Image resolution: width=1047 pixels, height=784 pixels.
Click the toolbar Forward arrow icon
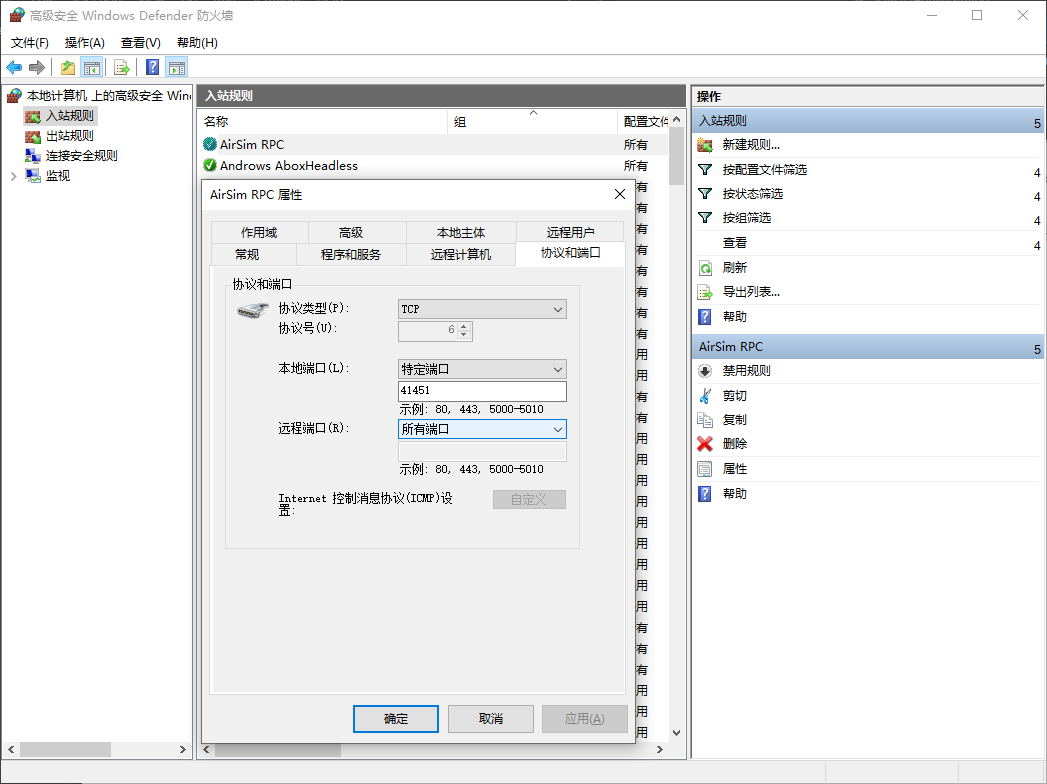point(37,67)
